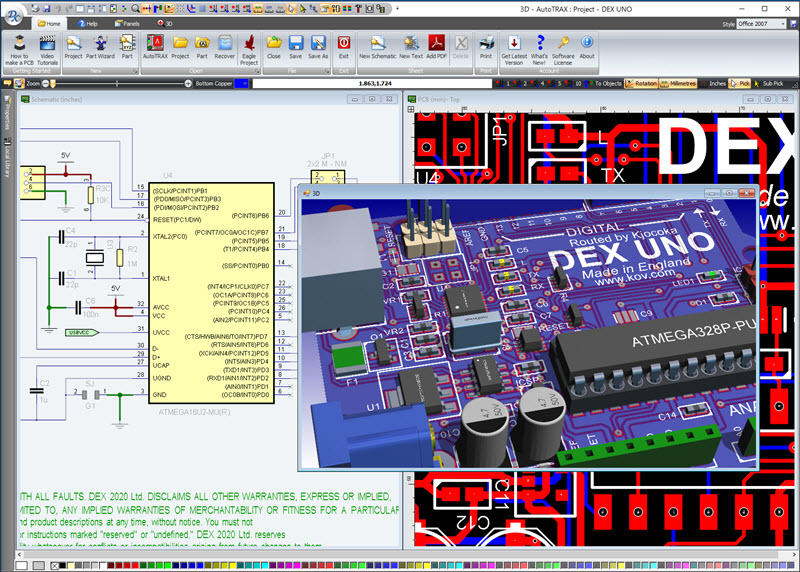Toggle the Millimetres units button
Viewport: 800px width, 572px height.
(x=678, y=84)
